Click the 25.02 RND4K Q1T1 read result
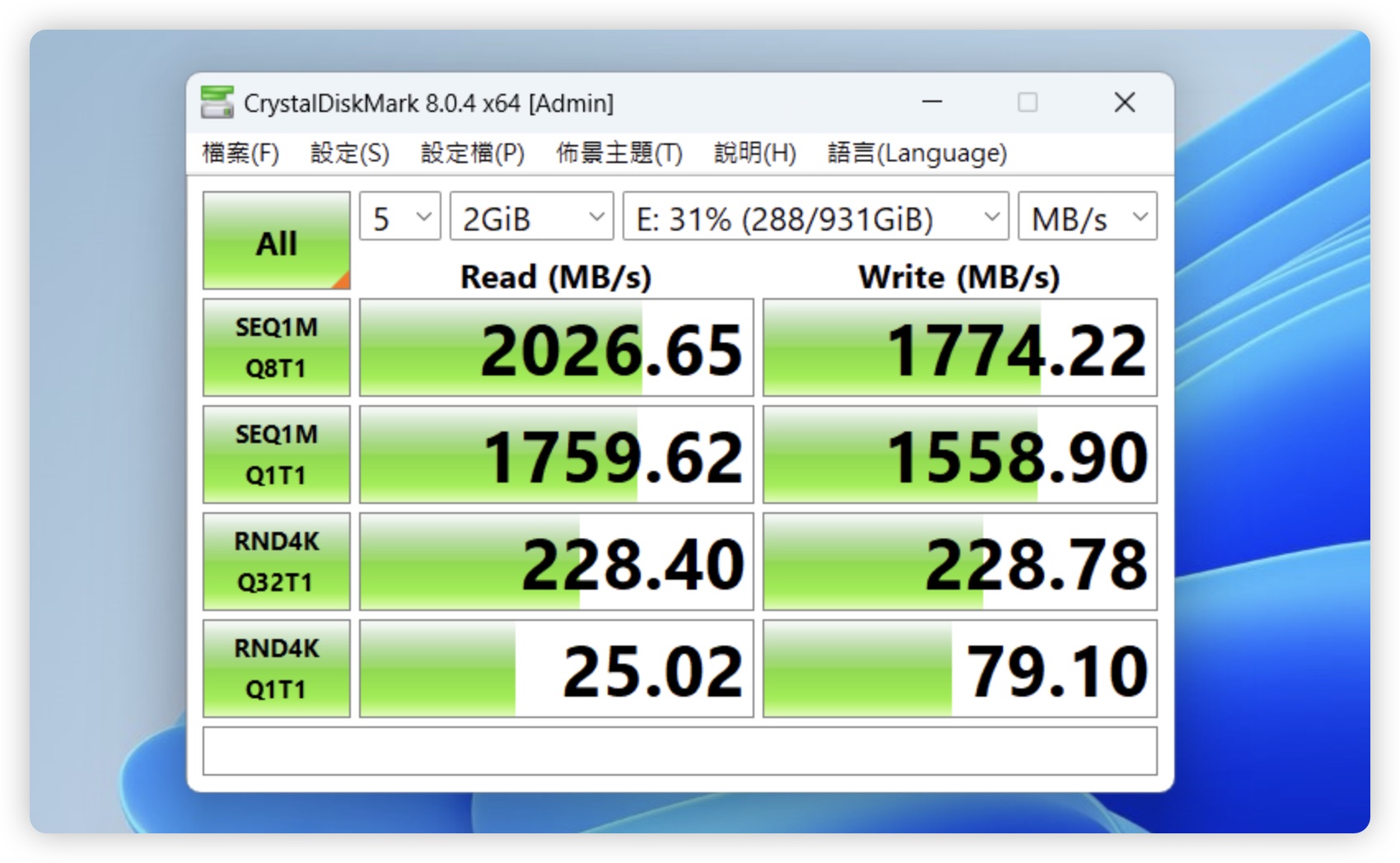This screenshot has width=1400, height=863. pos(557,669)
